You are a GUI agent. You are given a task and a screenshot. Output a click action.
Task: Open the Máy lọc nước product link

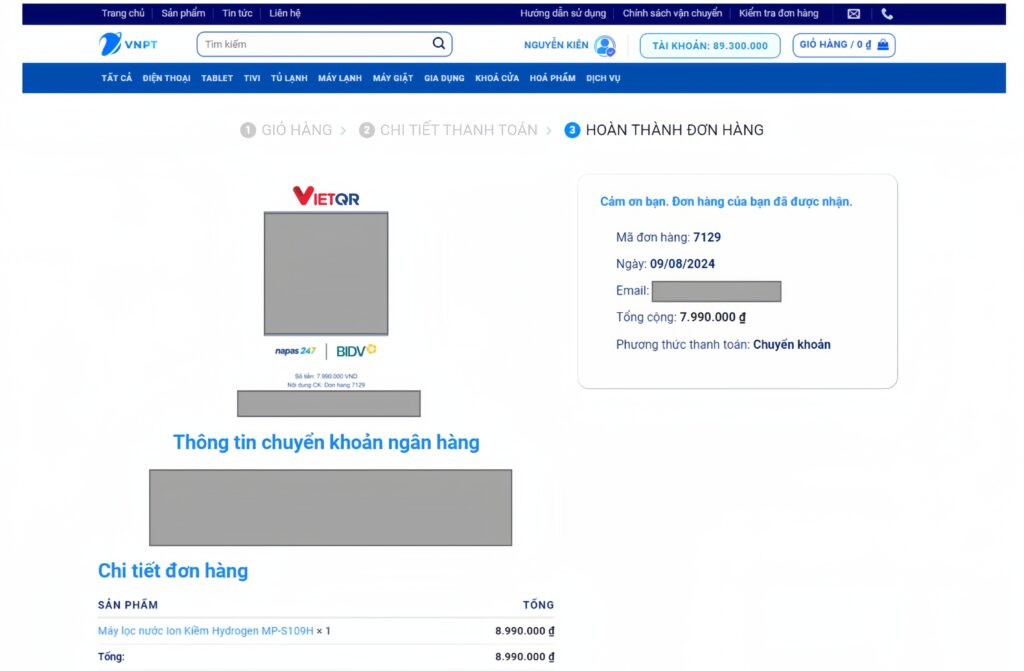(205, 631)
